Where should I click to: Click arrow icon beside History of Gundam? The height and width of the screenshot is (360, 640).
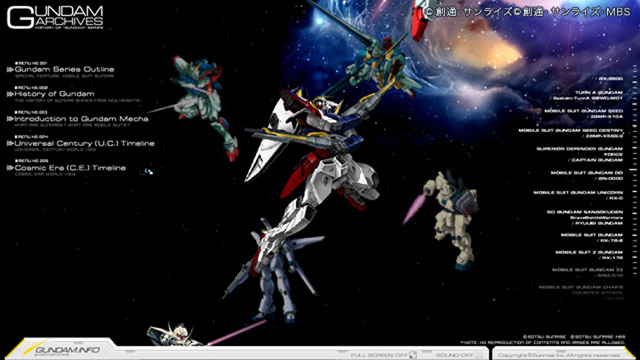pyautogui.click(x=10, y=94)
